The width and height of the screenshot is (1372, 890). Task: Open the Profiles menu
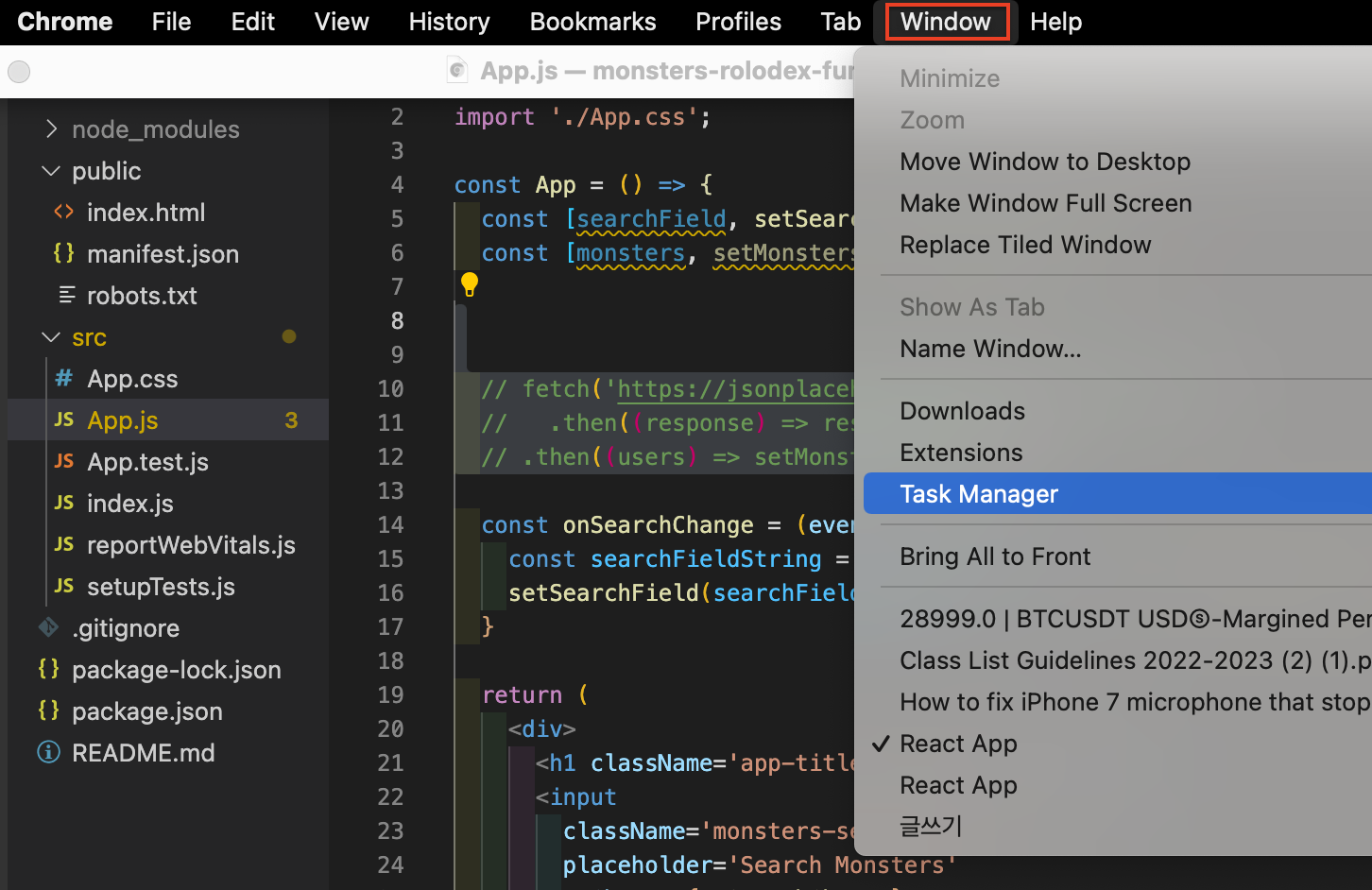pyautogui.click(x=738, y=22)
